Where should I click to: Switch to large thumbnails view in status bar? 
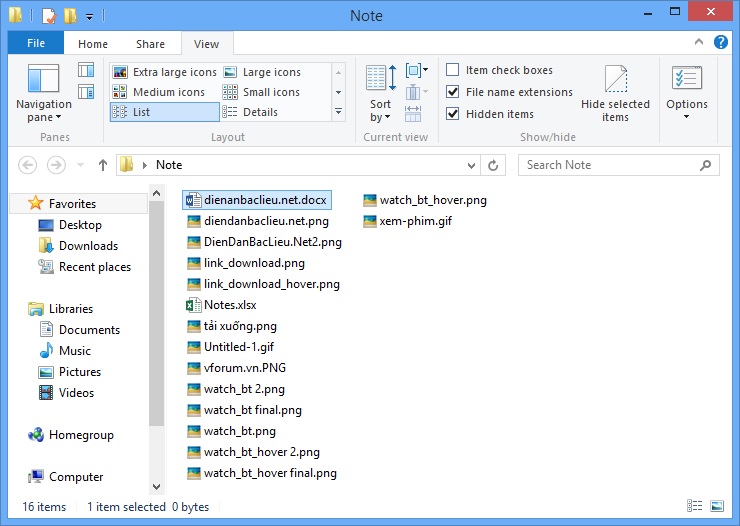pos(717,506)
